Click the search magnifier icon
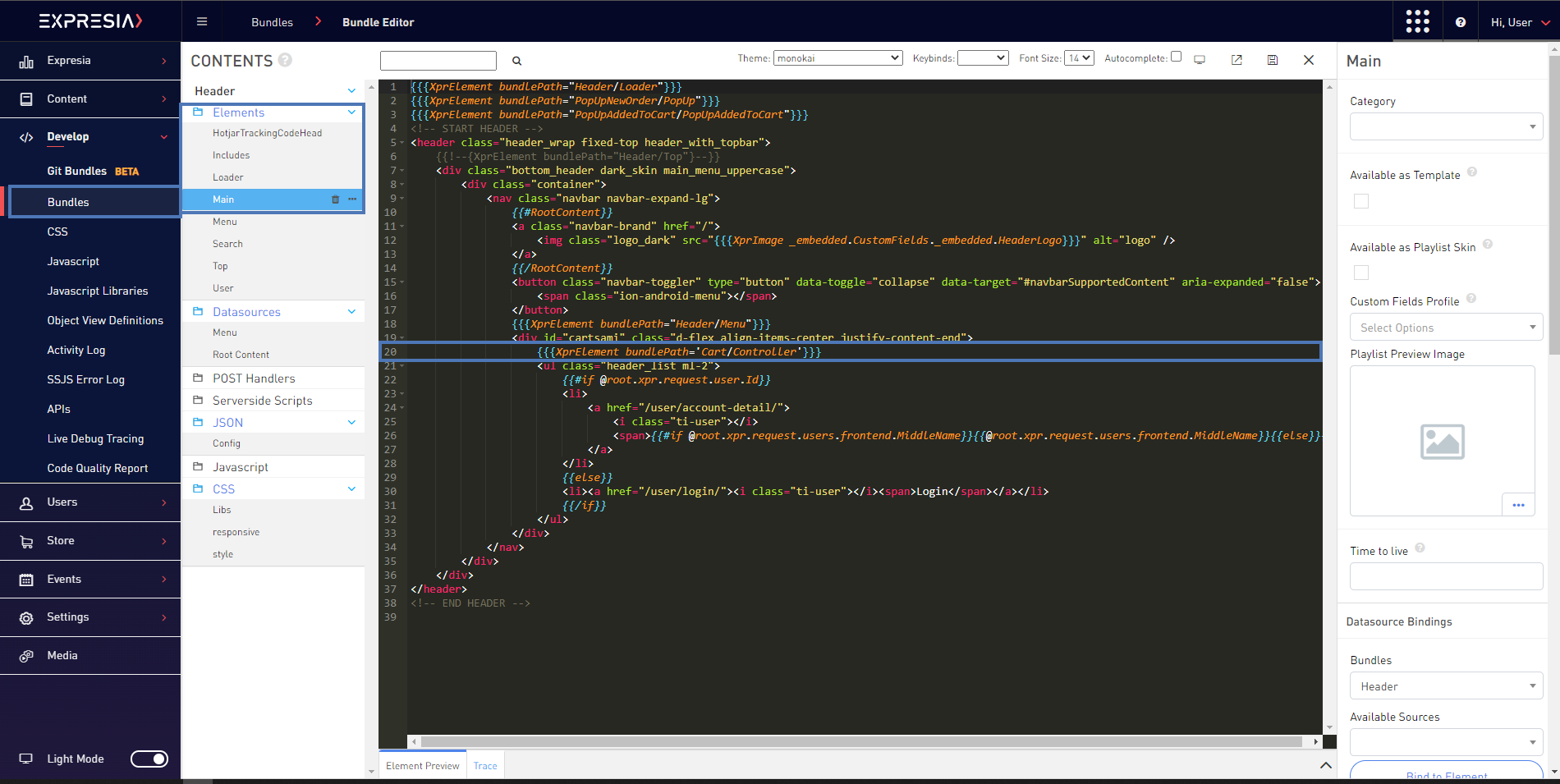 (517, 61)
